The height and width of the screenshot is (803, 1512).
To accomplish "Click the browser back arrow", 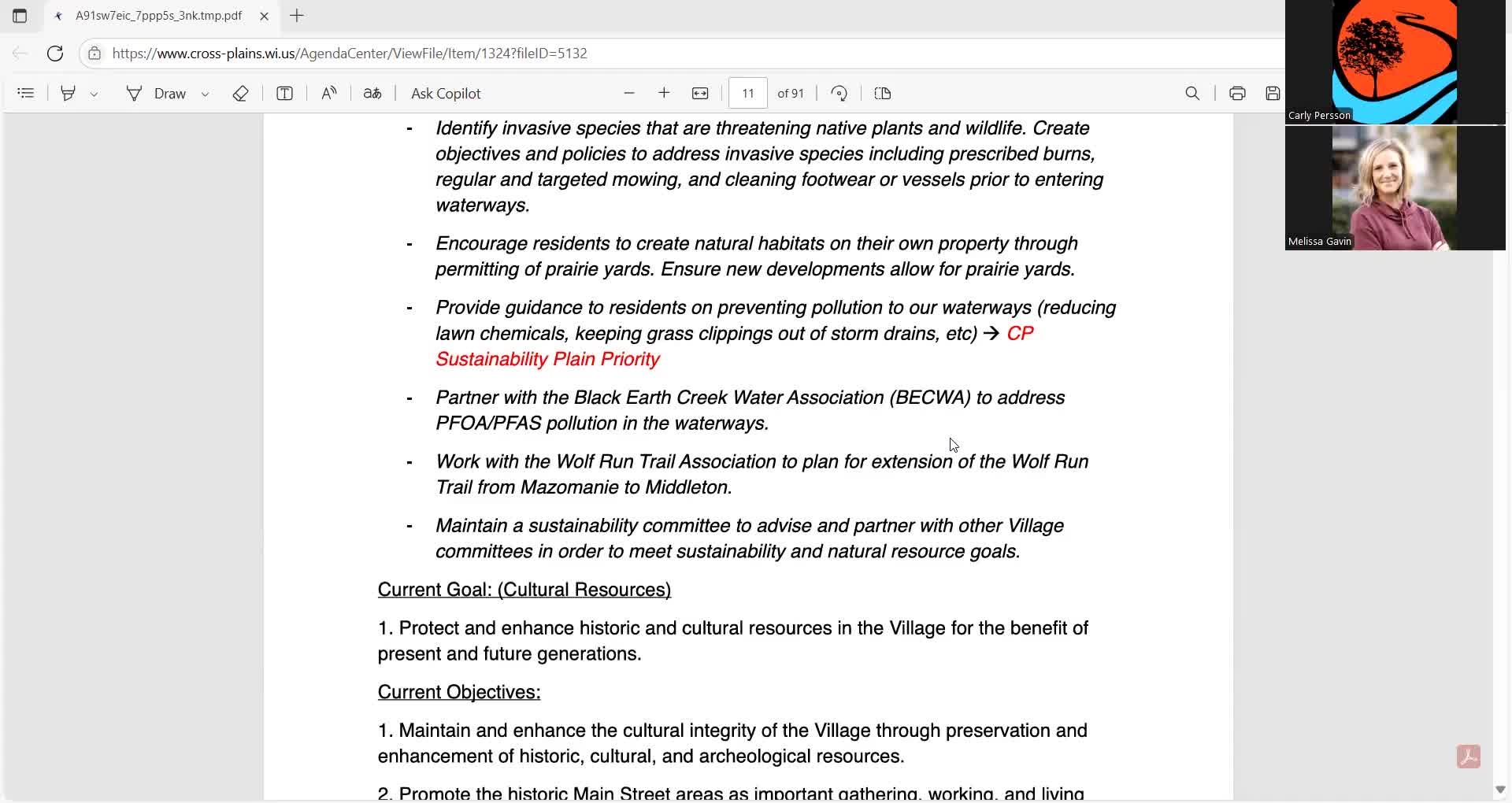I will pos(20,54).
